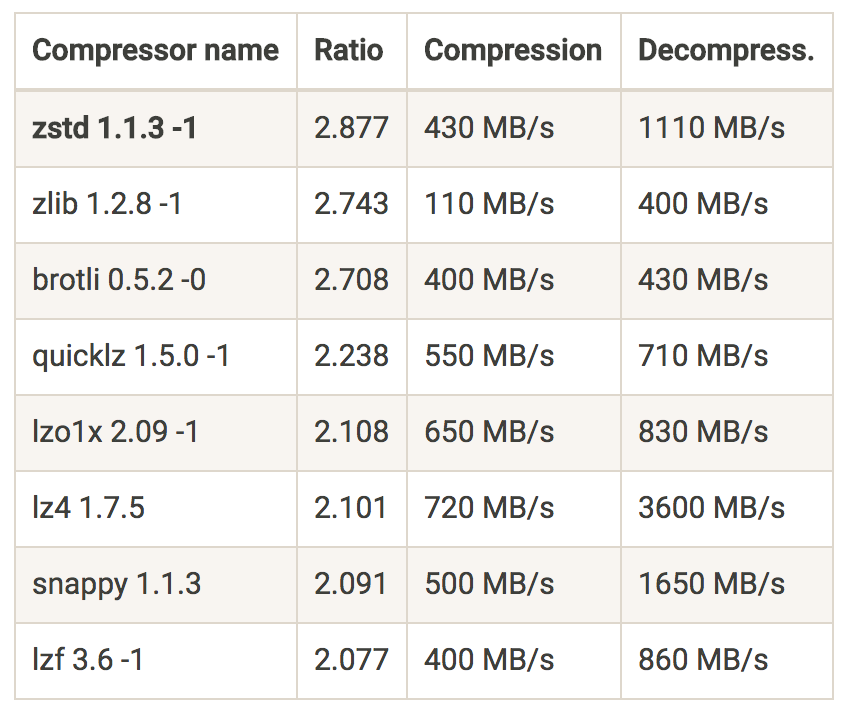The height and width of the screenshot is (720, 848).
Task: Click the 'brotli 0.5.2 -0' cell
Action: point(119,279)
